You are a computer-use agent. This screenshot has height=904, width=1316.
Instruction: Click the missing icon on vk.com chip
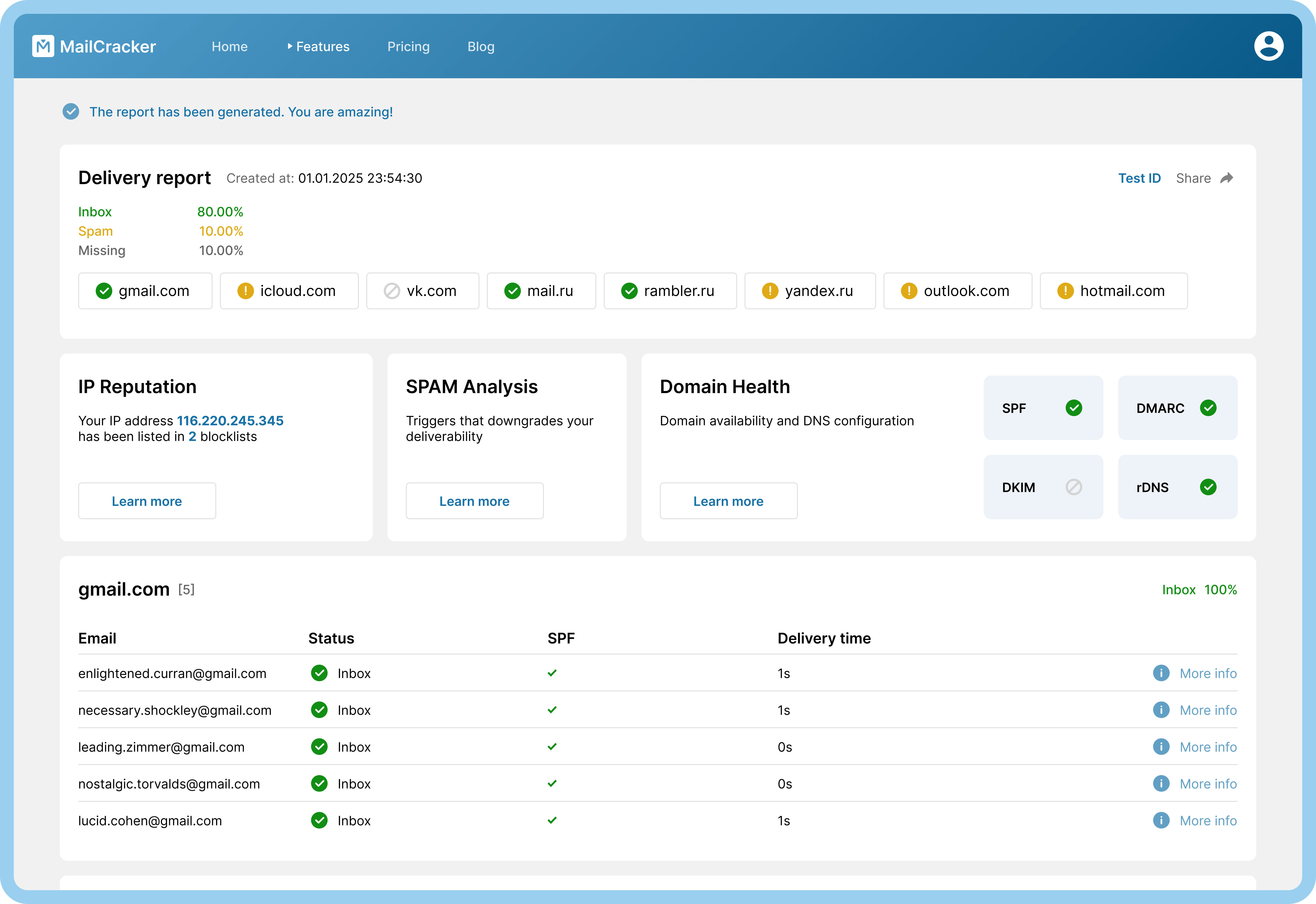(x=392, y=291)
